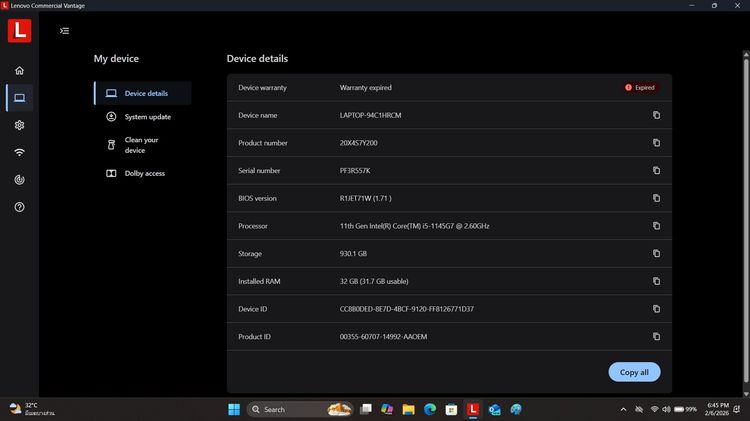Open System update in My device menu
Image resolution: width=750 pixels, height=421 pixels.
143,117
